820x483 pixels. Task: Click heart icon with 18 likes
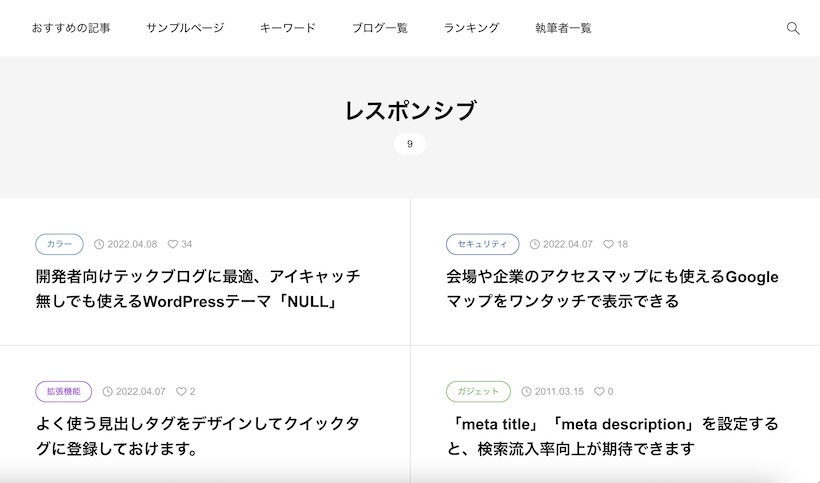(x=608, y=244)
